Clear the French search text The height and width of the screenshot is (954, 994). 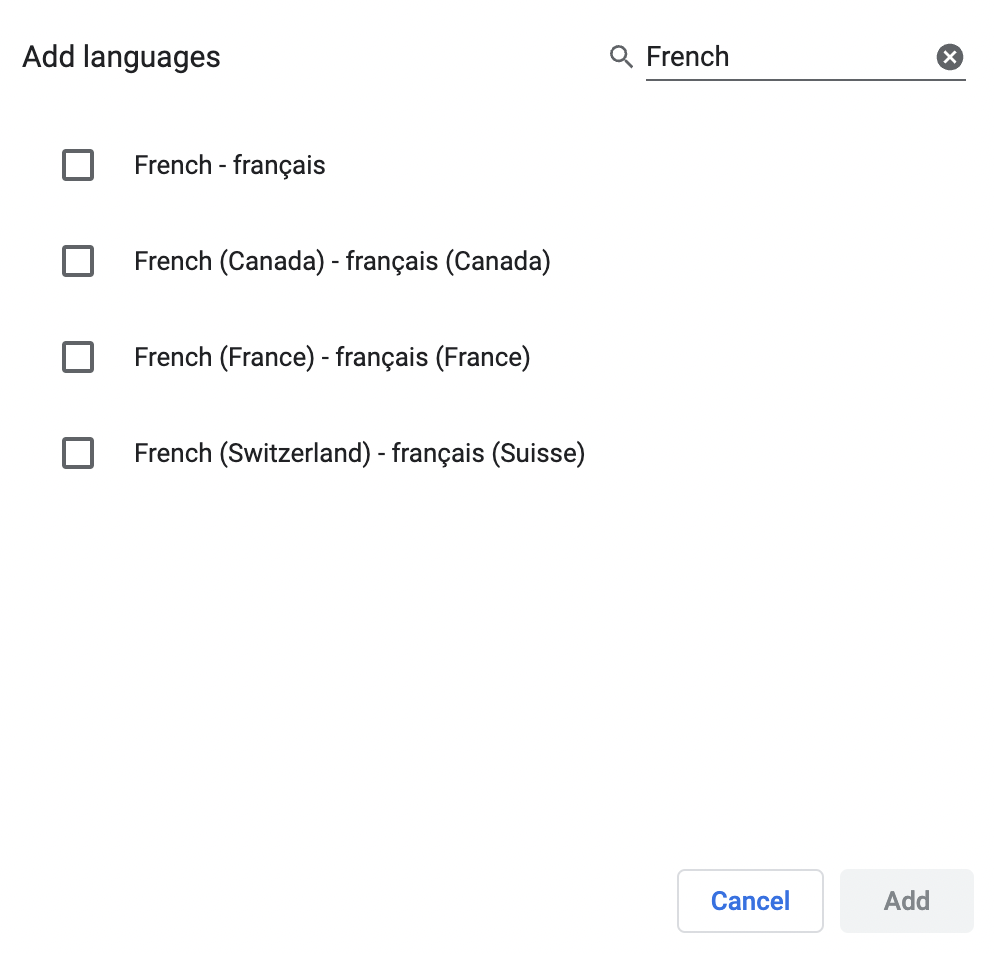click(950, 57)
